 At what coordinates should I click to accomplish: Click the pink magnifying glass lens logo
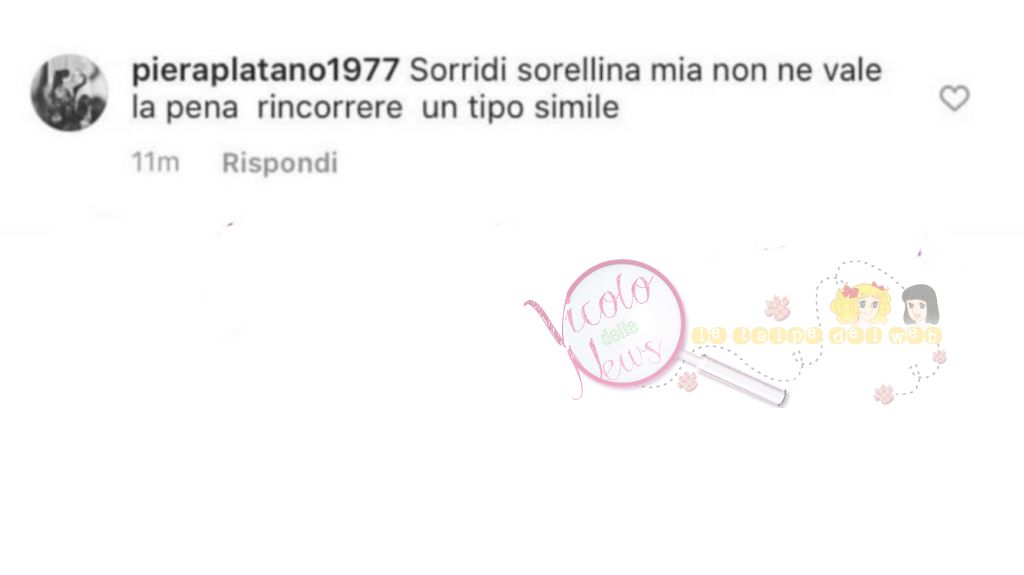(624, 323)
